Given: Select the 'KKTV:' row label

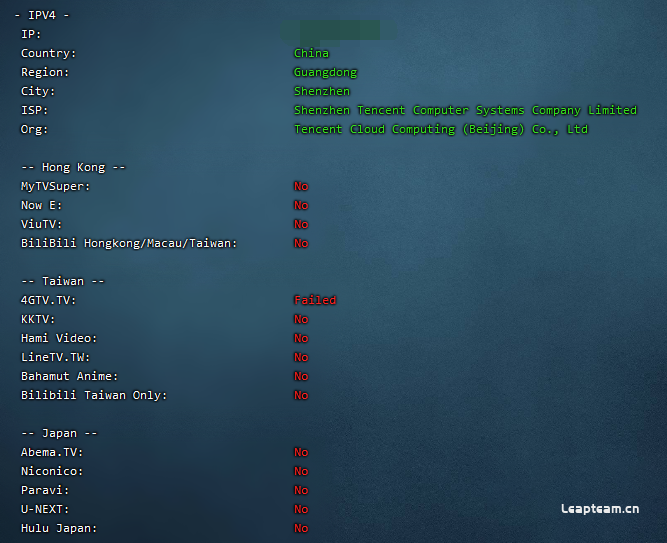Looking at the screenshot, I should tap(38, 319).
